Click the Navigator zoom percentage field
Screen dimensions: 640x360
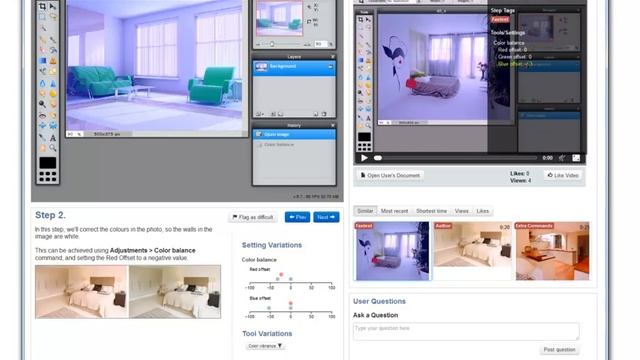pos(321,44)
